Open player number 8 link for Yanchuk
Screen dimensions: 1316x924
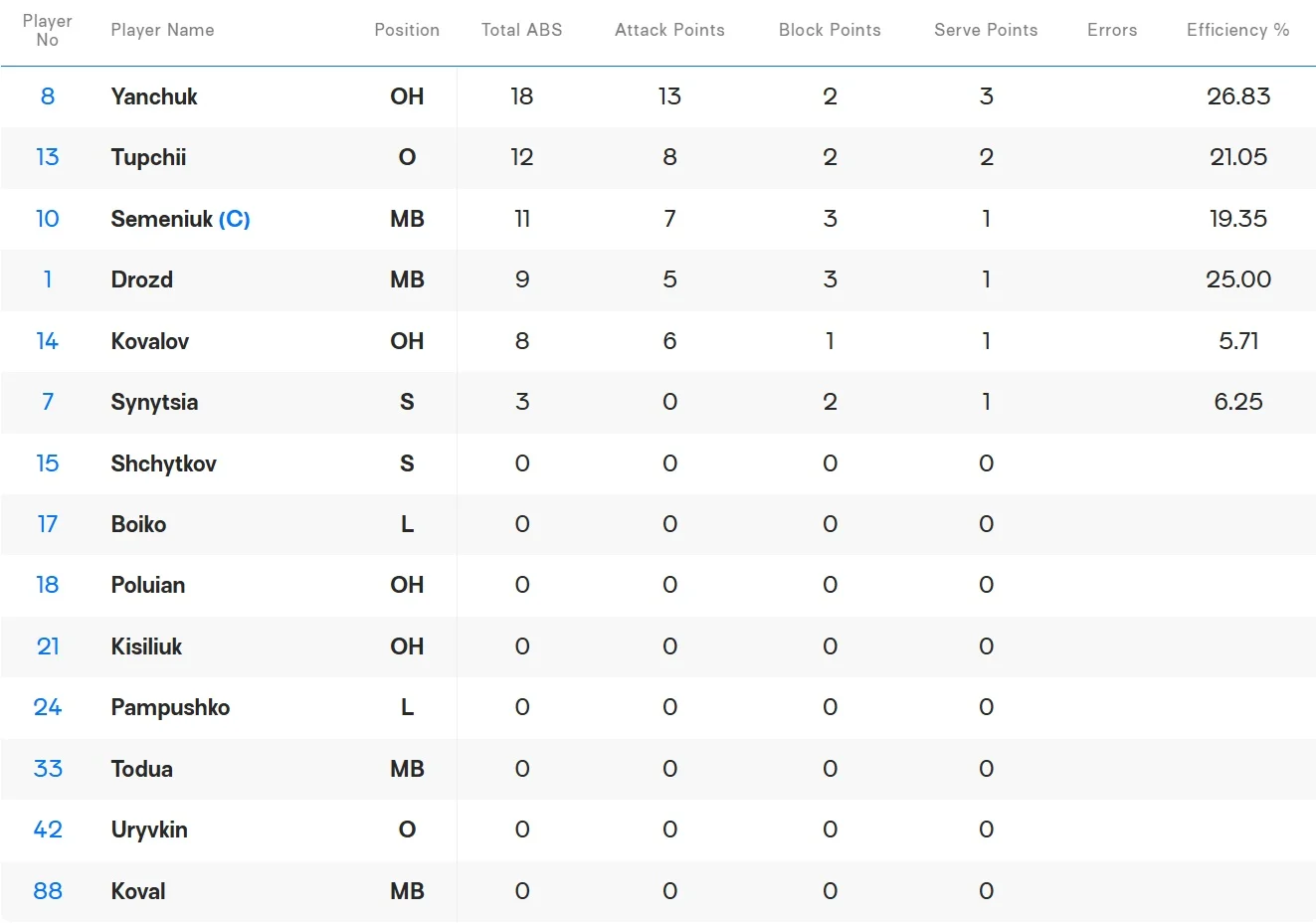48,96
